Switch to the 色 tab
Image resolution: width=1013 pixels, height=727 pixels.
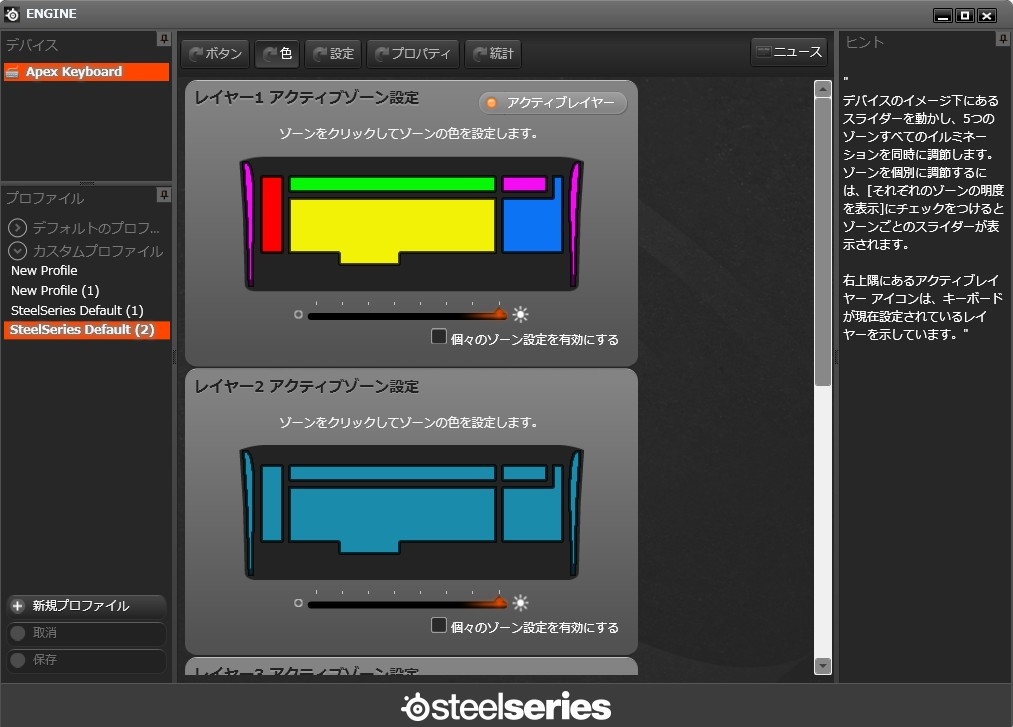click(x=277, y=54)
